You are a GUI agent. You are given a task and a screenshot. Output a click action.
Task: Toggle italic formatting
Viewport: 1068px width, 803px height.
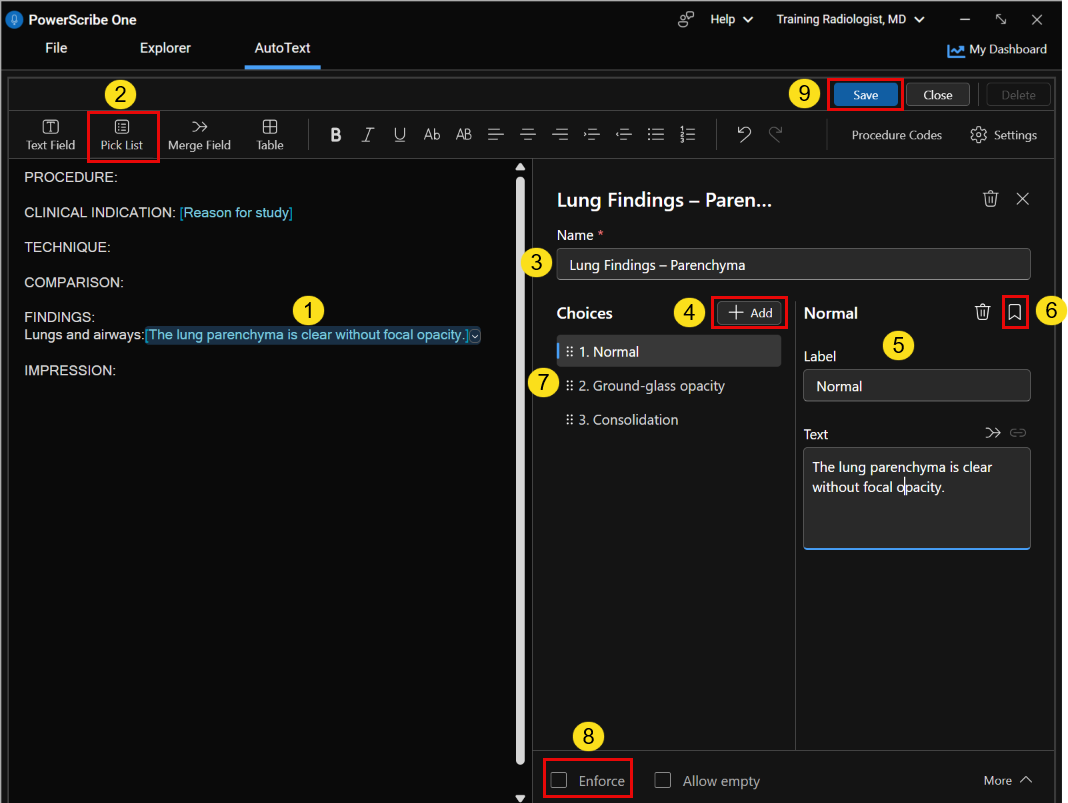[368, 135]
